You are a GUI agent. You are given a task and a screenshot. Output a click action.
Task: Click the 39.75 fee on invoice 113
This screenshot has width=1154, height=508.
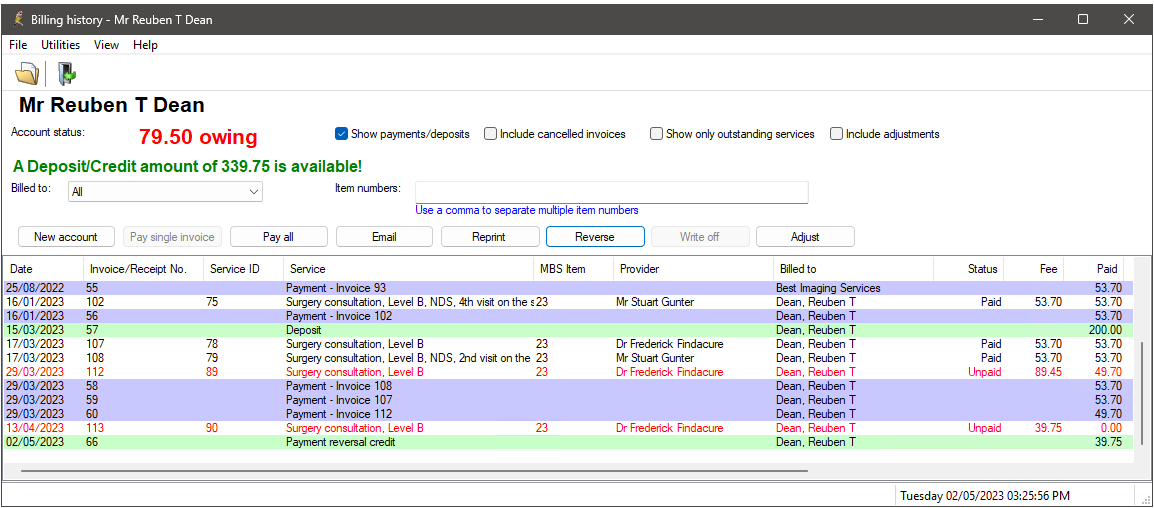[x=1048, y=428]
